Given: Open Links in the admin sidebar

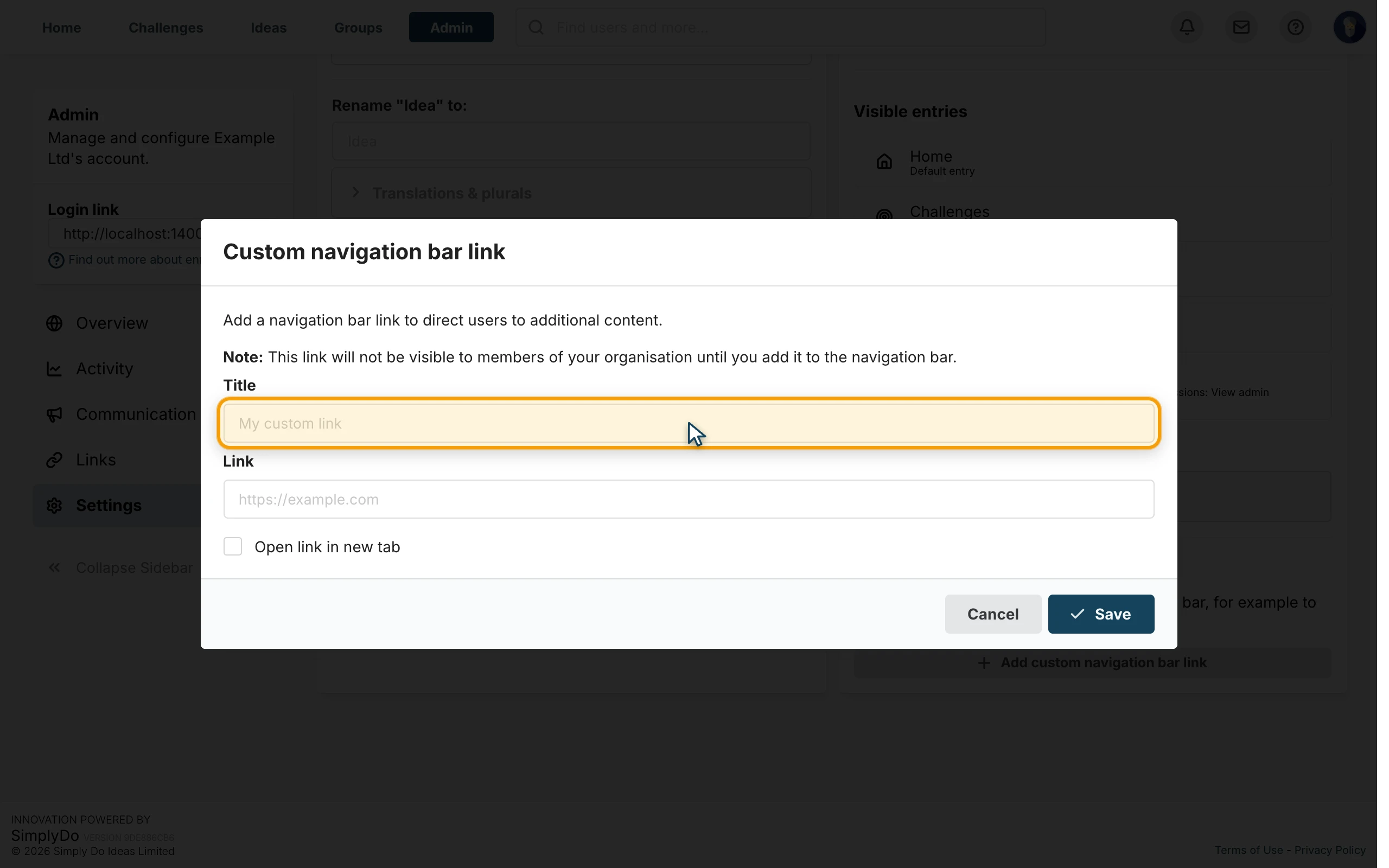Looking at the screenshot, I should (96, 460).
